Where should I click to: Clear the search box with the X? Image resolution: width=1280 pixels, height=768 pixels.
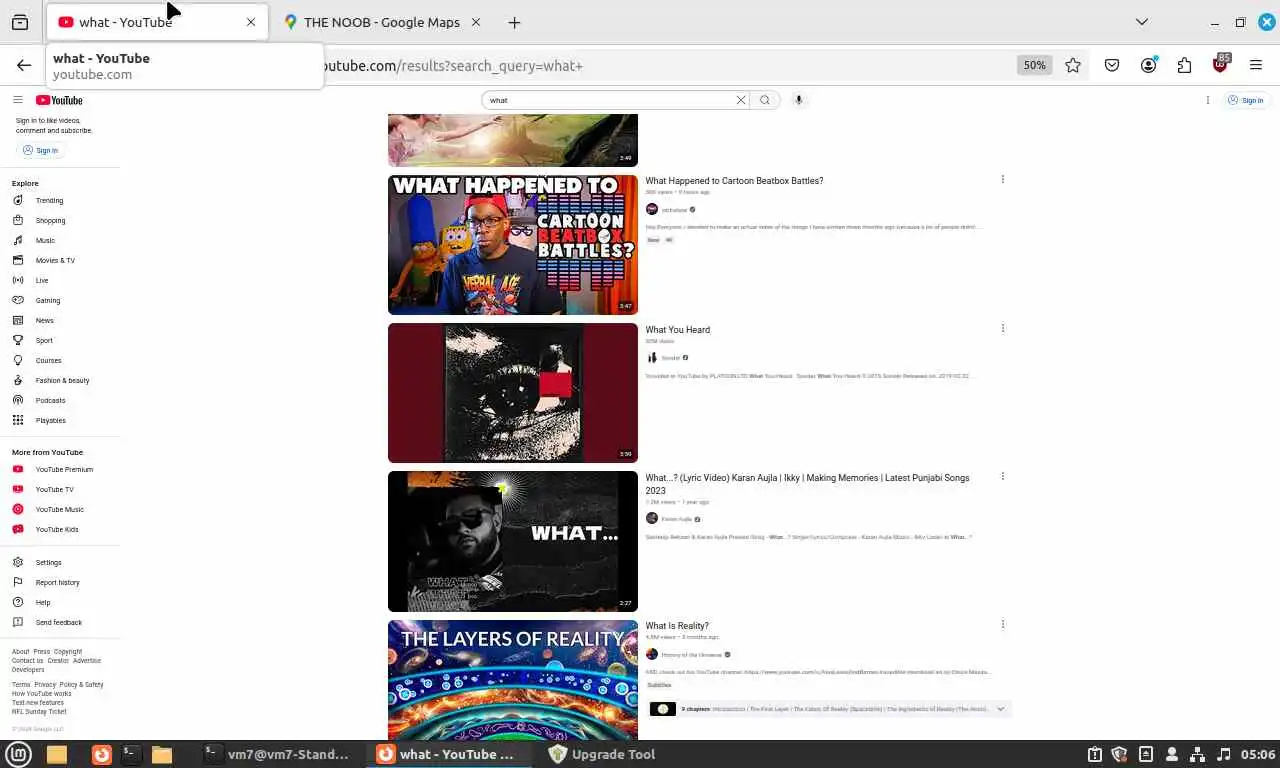741,100
